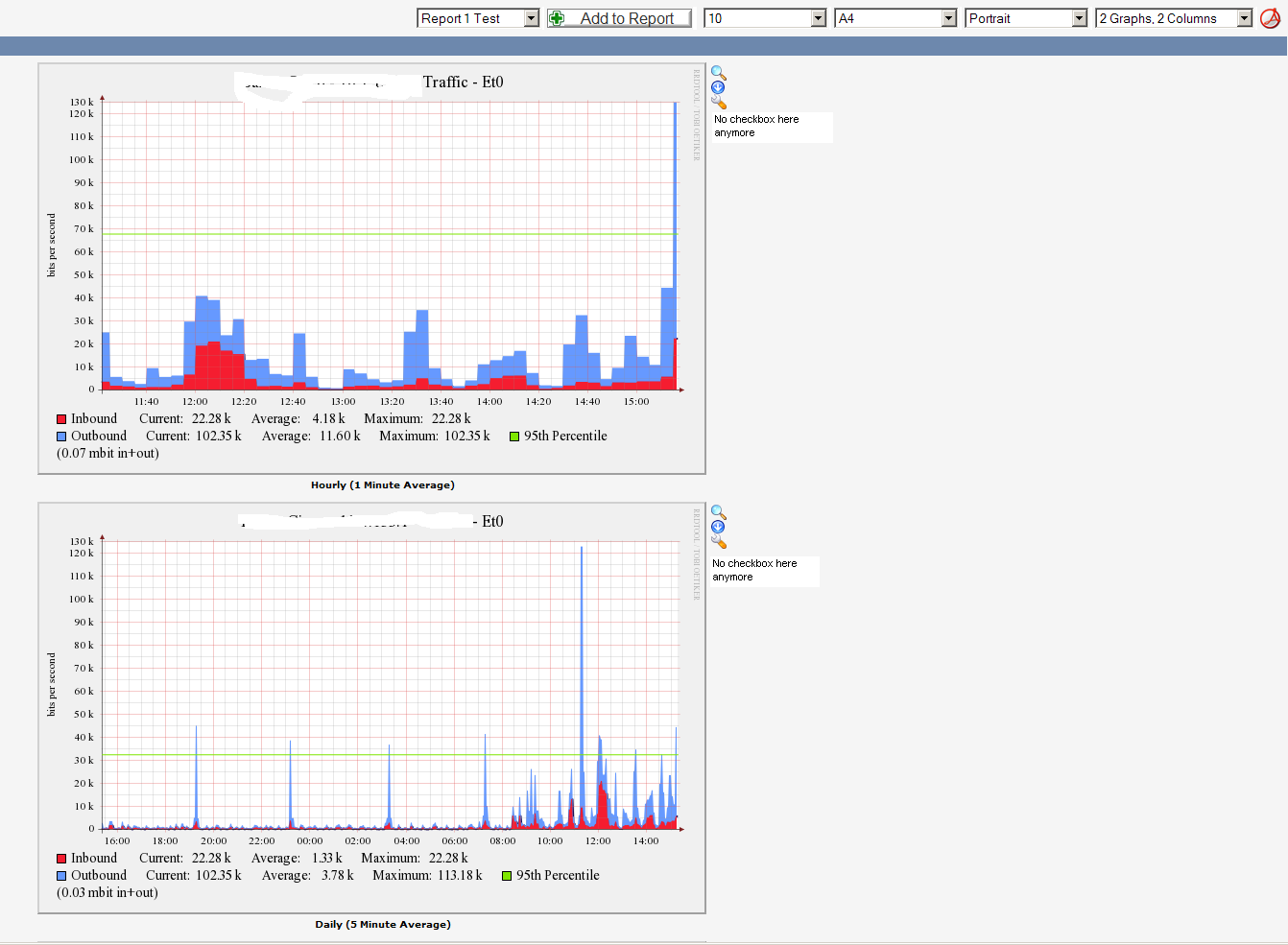The width and height of the screenshot is (1288, 945).
Task: Open the Daily traffic graph image
Action: click(372, 708)
